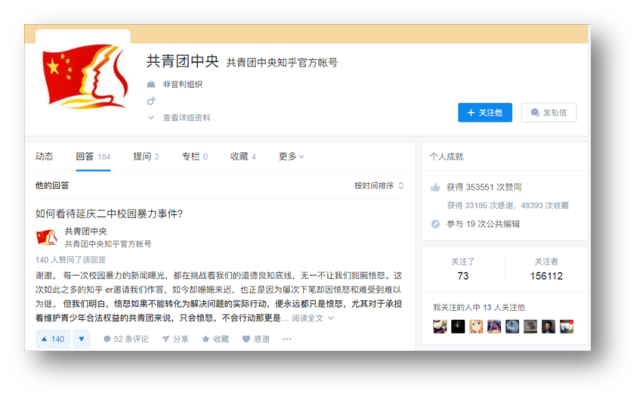The image size is (640, 400).
Task: Click the male gender symbol icon
Action: [x=151, y=101]
